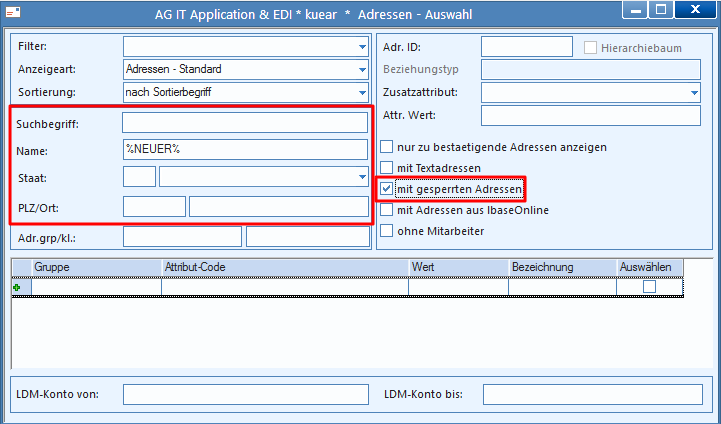Image resolution: width=721 pixels, height=424 pixels.
Task: Click into the Suchbegriff field
Action: coord(245,123)
